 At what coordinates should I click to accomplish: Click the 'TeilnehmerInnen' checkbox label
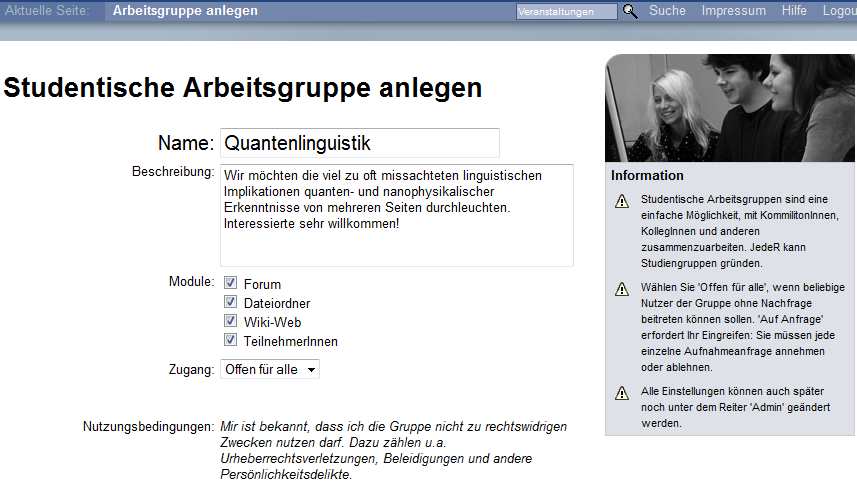click(290, 342)
